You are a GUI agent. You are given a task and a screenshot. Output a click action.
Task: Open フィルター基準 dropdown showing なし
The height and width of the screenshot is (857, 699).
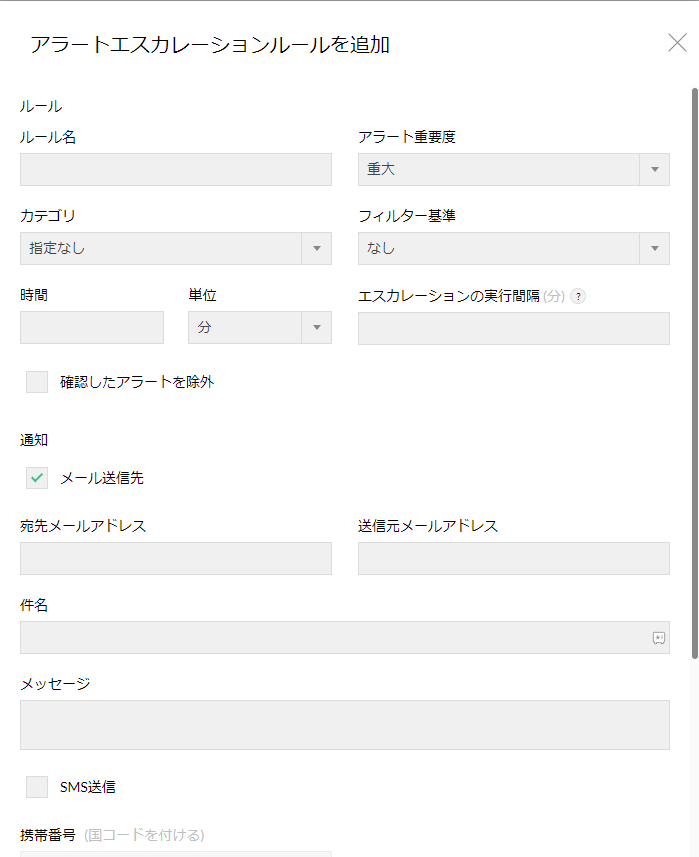654,248
